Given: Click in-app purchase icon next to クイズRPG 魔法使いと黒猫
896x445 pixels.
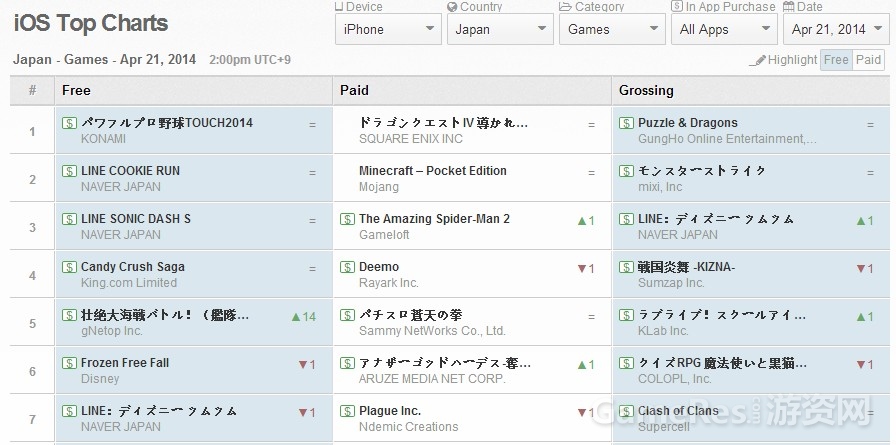Looking at the screenshot, I should pos(626,363).
